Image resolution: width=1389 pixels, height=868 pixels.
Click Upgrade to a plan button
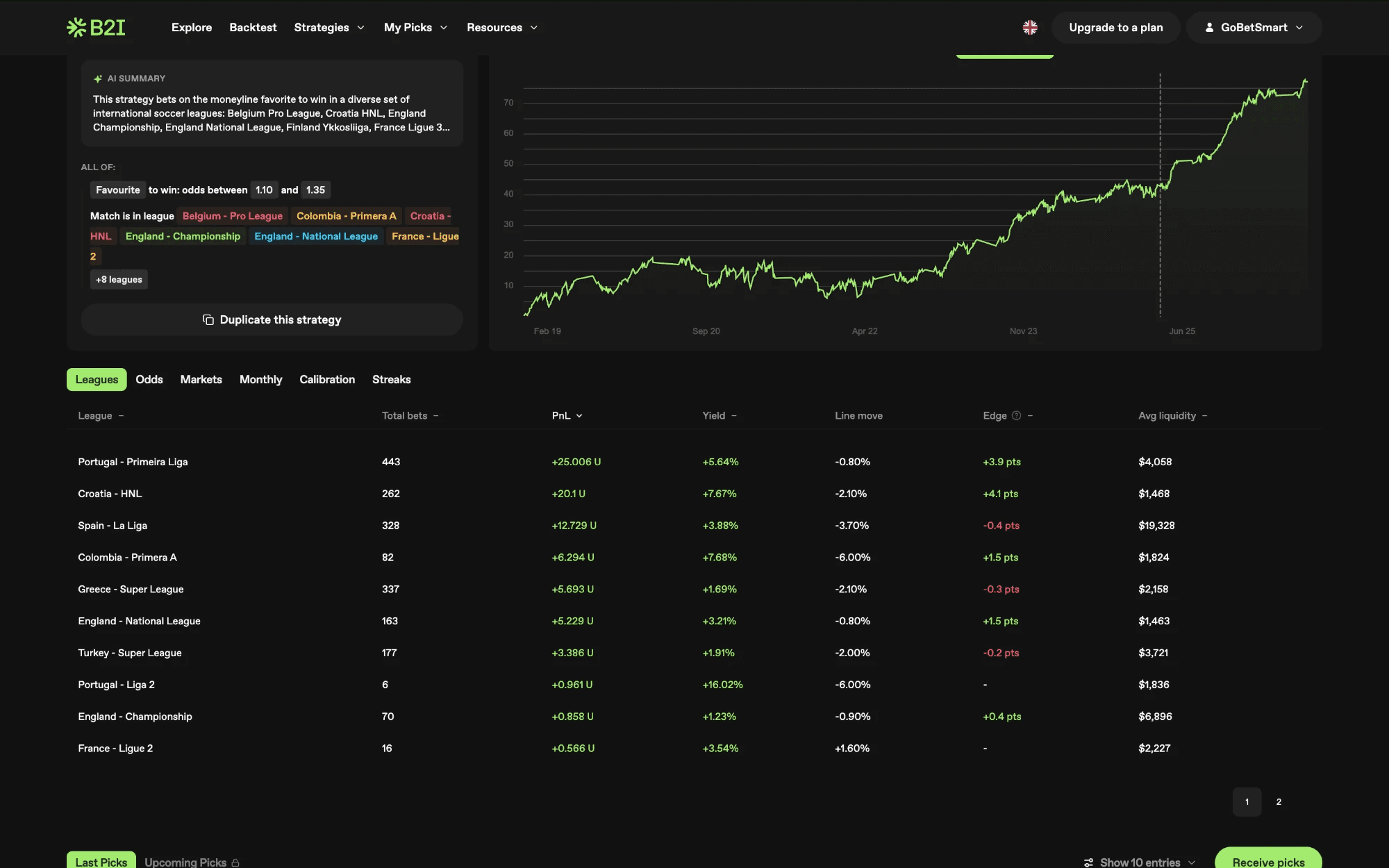coord(1116,27)
